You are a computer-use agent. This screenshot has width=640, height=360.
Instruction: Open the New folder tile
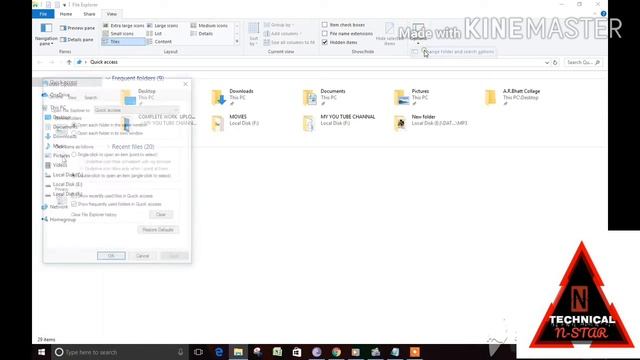pos(431,122)
